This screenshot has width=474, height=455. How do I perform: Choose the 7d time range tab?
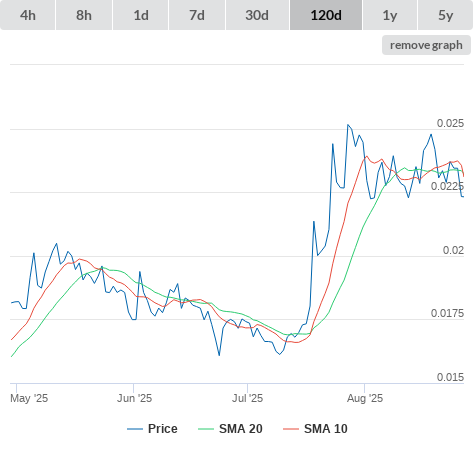pos(197,15)
